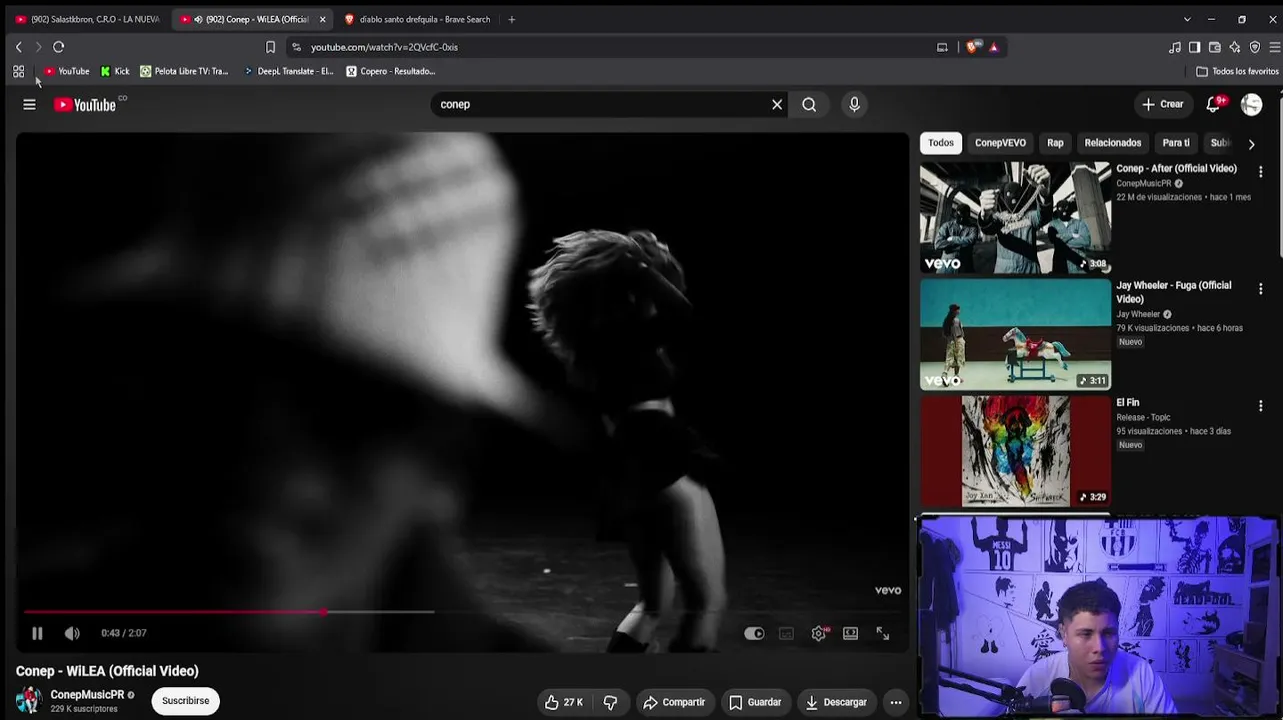
Task: Open Brave Shields lion icon
Action: coord(972,47)
